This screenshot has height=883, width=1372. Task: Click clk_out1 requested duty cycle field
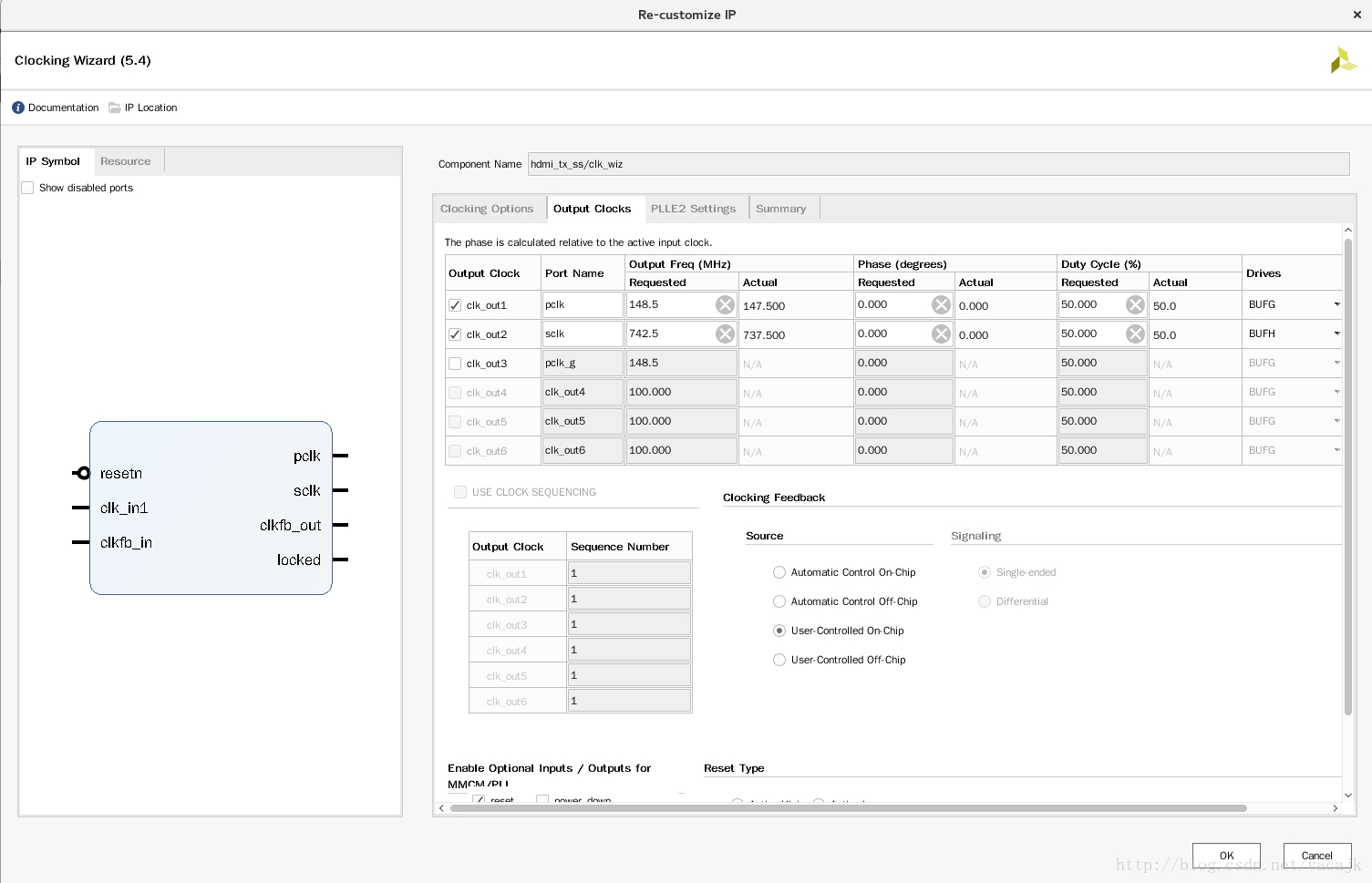(1091, 304)
